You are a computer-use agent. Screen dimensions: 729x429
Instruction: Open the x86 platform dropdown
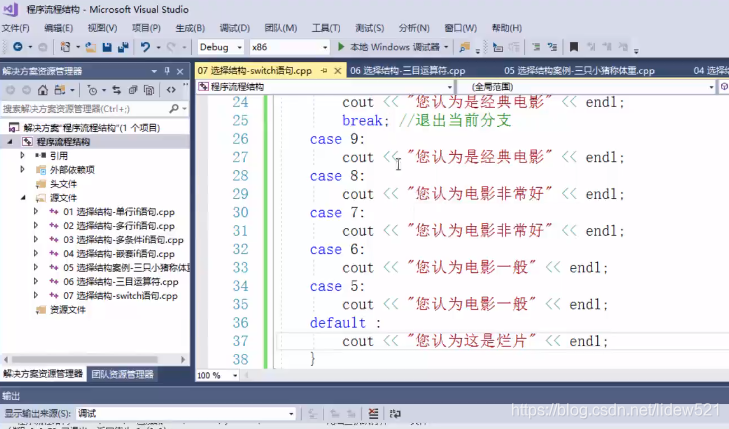tap(289, 47)
